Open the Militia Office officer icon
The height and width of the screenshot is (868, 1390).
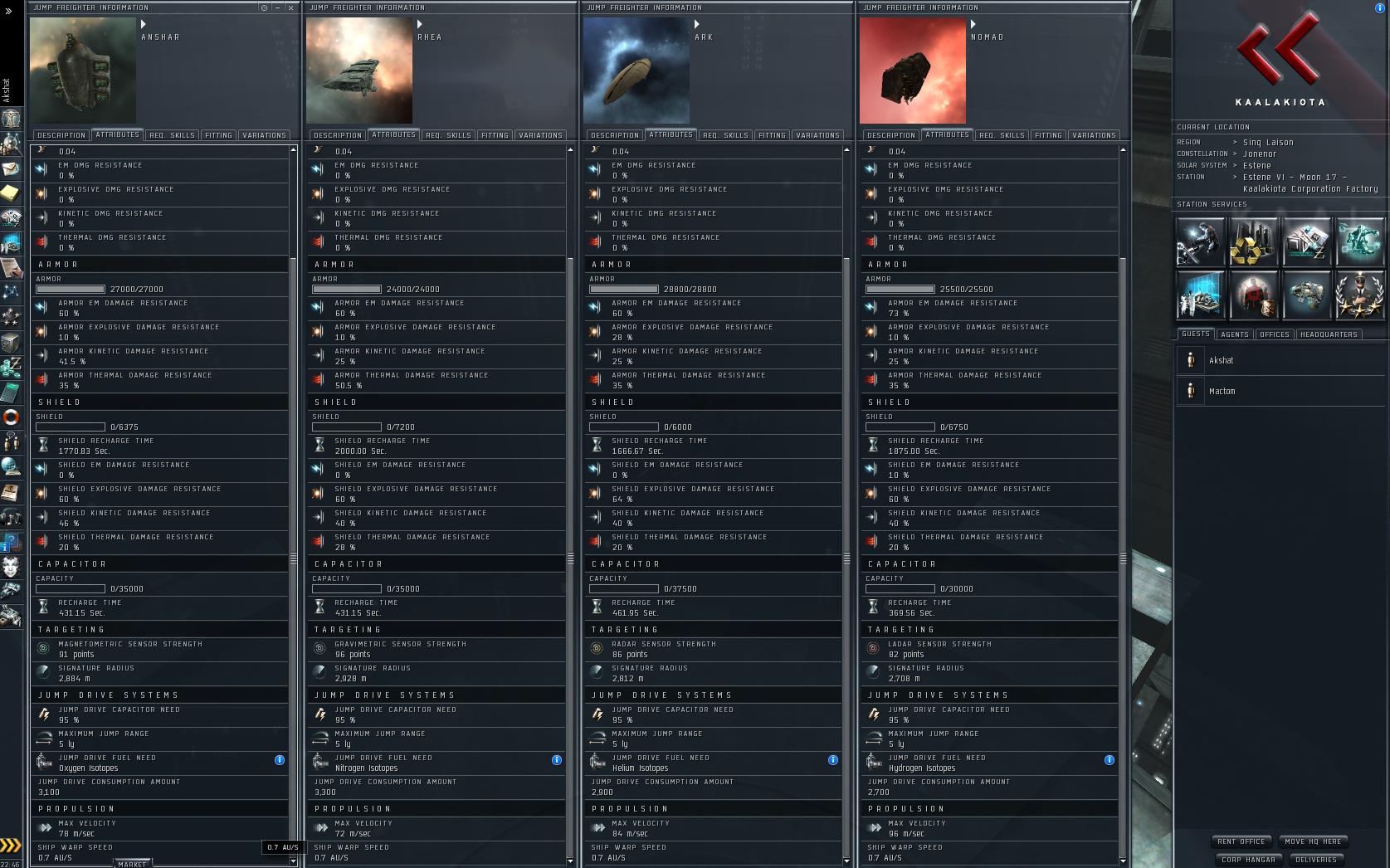point(1359,295)
